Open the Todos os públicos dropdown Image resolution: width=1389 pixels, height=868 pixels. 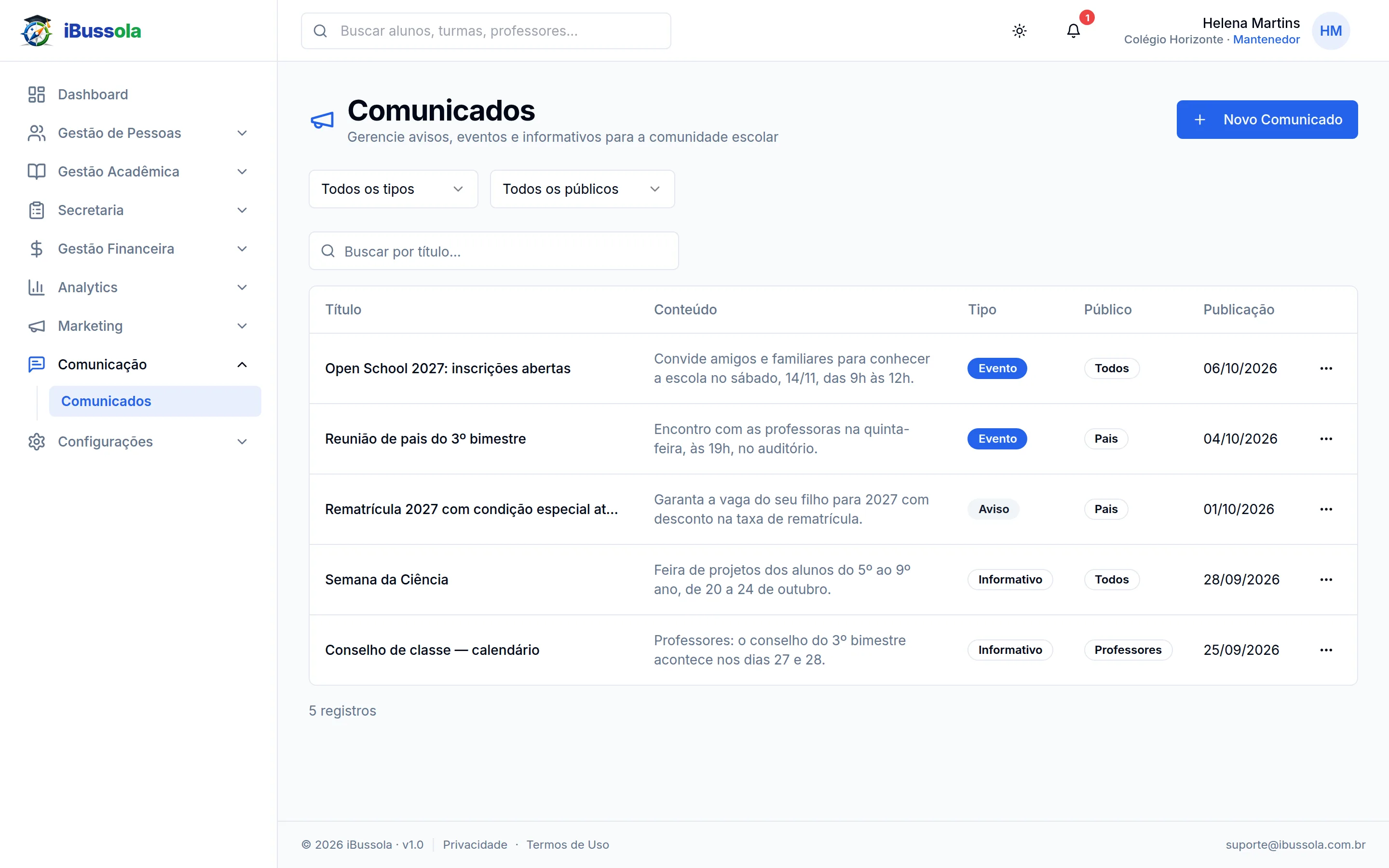(x=582, y=189)
